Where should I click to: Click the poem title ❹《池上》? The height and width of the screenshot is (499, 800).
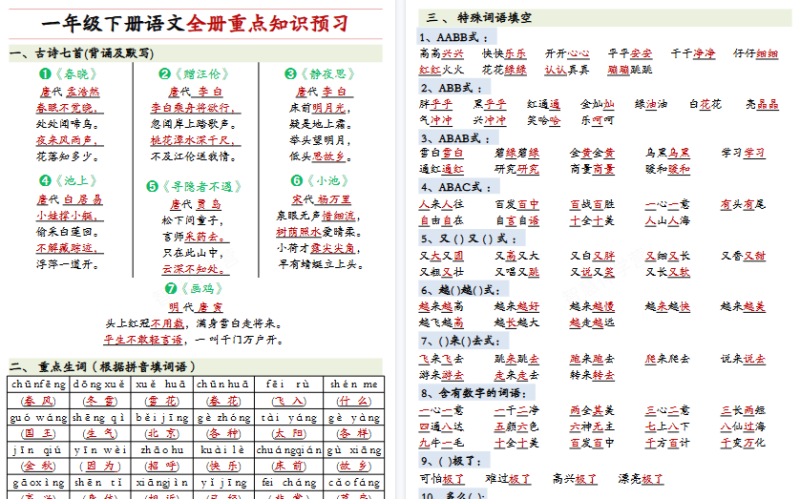tap(68, 181)
